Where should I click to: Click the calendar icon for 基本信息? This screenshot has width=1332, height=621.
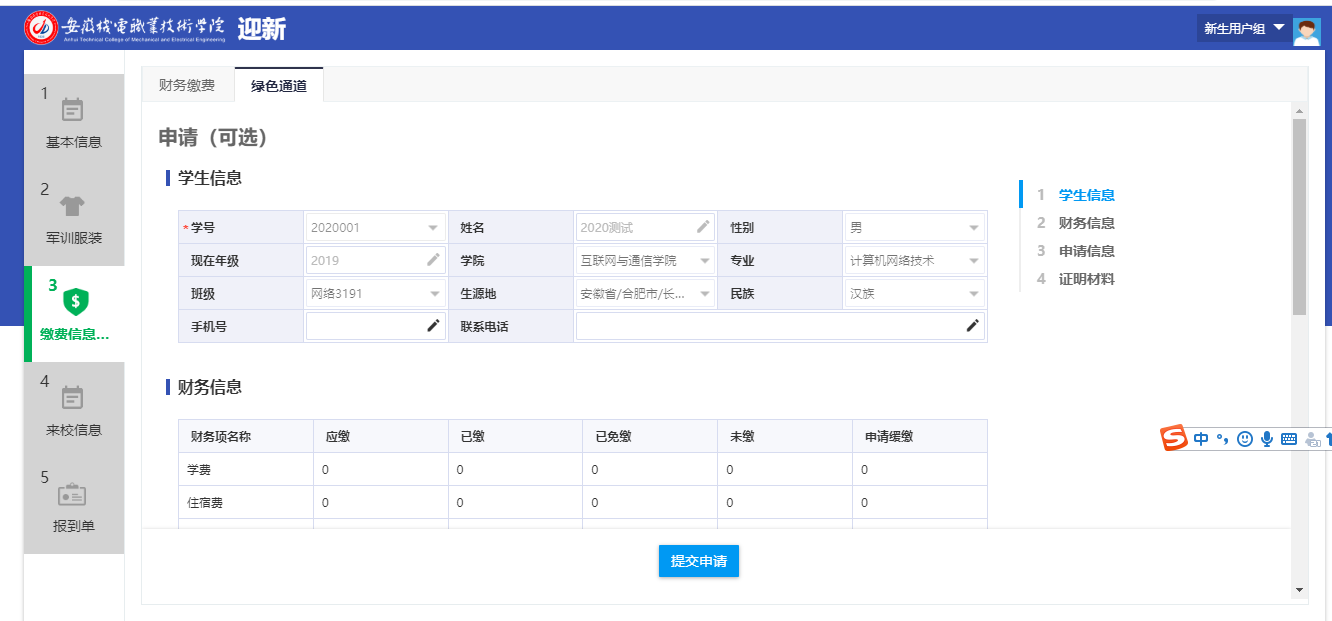click(x=72, y=109)
